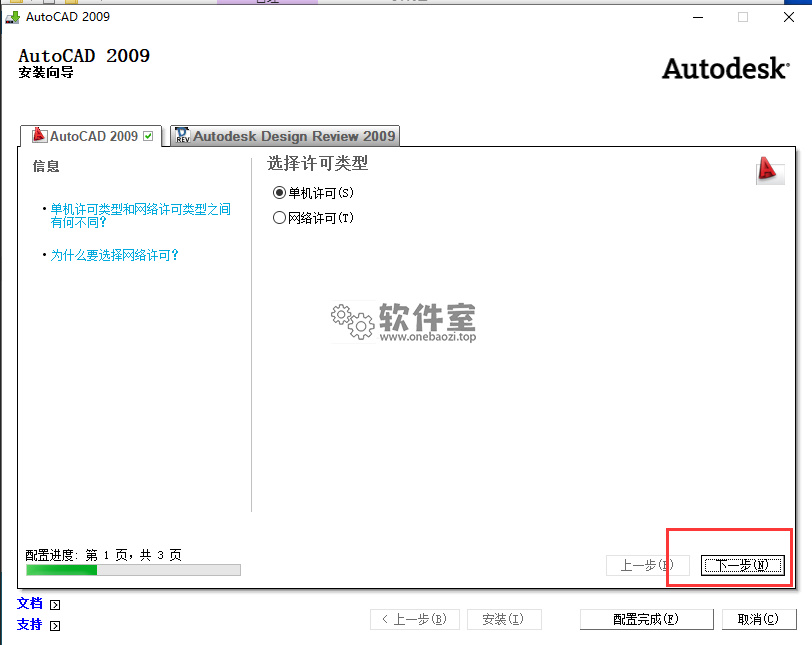Expand the arrow icon next to 文档
812x645 pixels.
(55, 605)
